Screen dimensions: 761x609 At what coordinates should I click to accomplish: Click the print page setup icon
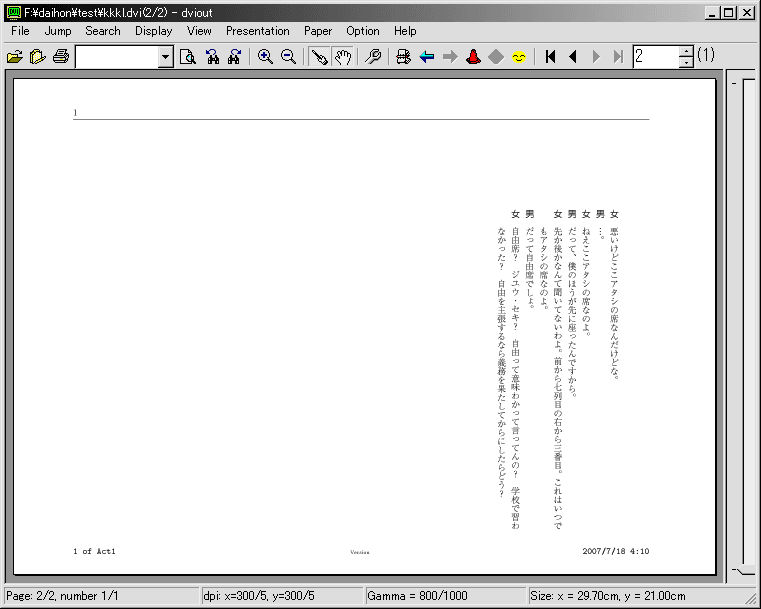pos(403,57)
